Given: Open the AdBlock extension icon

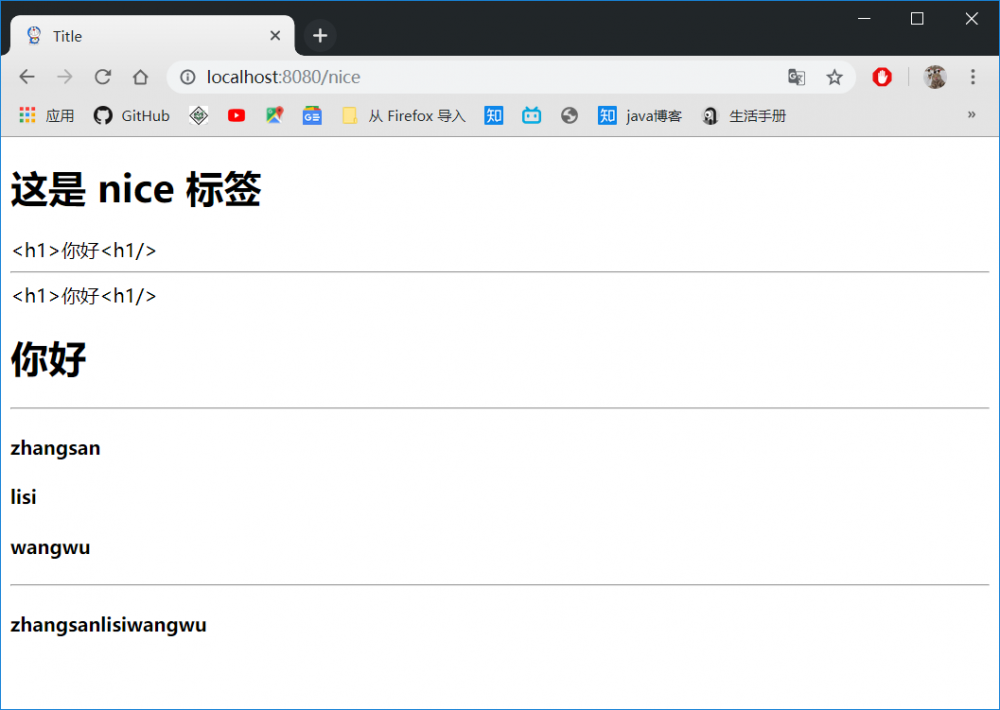Looking at the screenshot, I should (881, 77).
